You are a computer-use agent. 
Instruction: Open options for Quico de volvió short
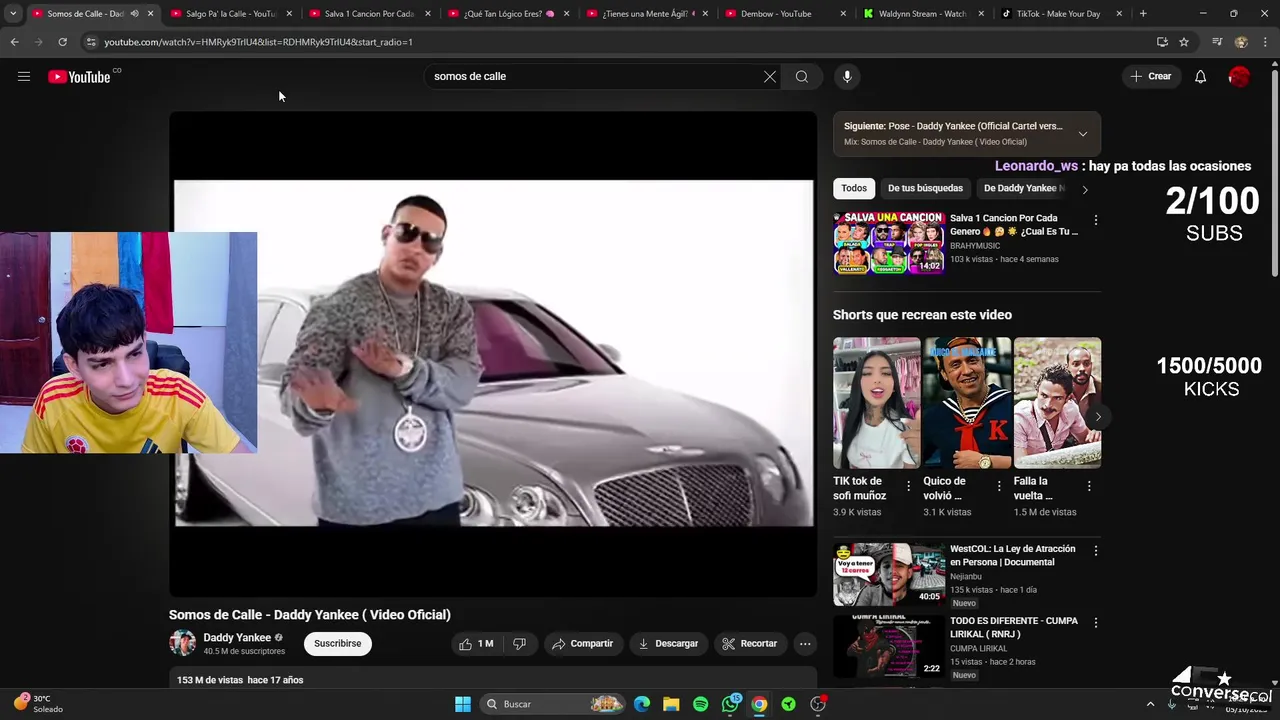998,486
